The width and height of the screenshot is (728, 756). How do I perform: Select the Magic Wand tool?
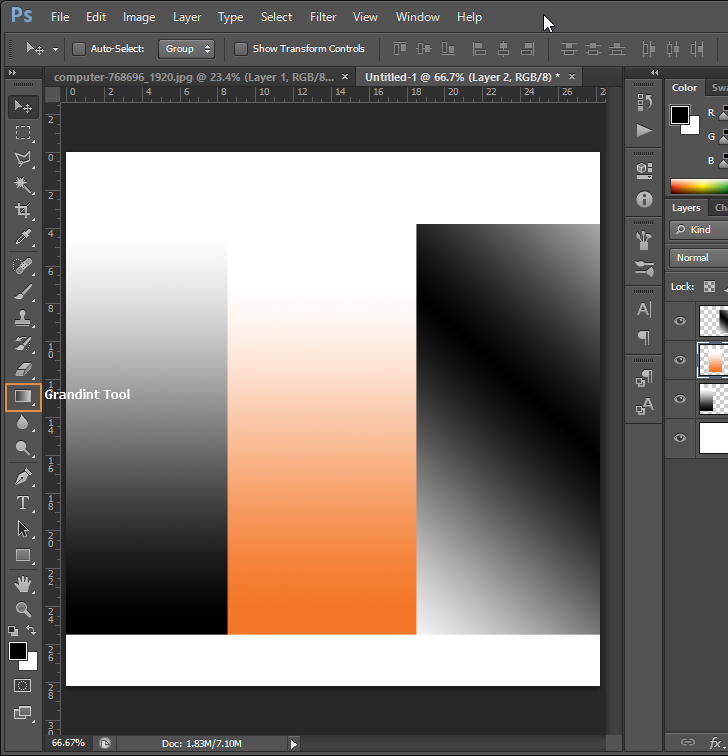pyautogui.click(x=23, y=185)
